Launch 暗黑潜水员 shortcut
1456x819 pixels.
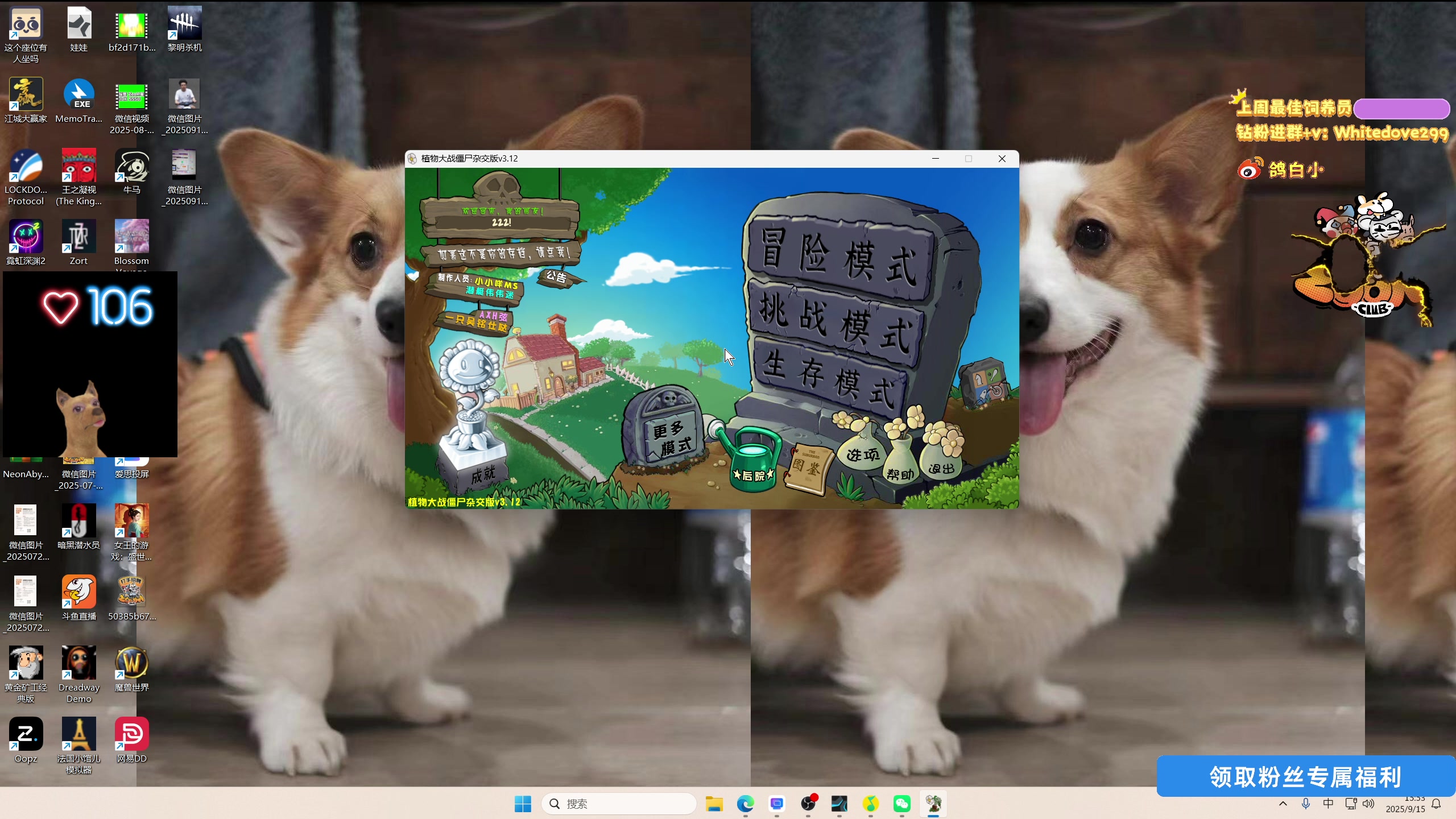(x=78, y=527)
